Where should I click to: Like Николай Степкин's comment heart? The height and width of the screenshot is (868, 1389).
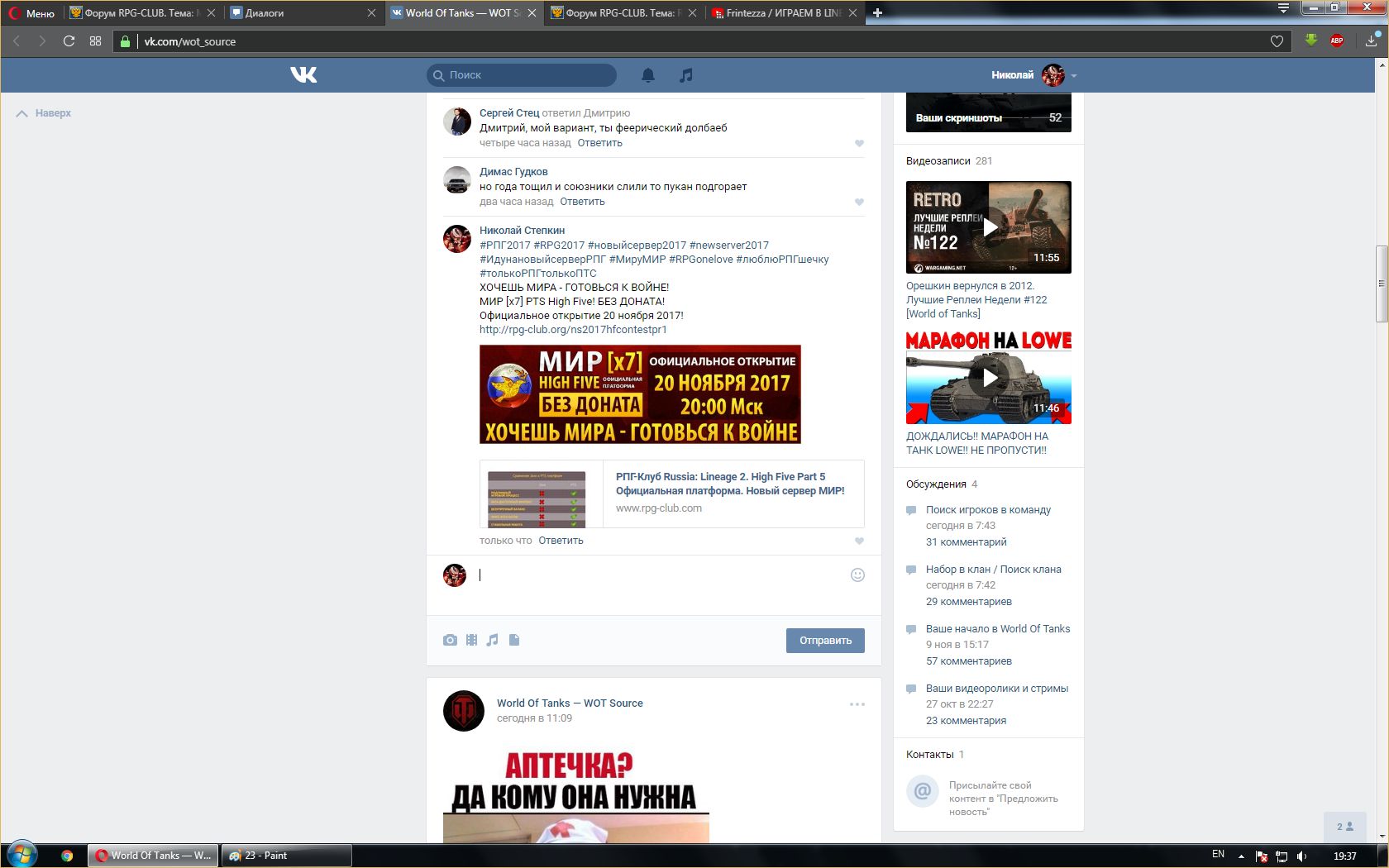pyautogui.click(x=859, y=541)
